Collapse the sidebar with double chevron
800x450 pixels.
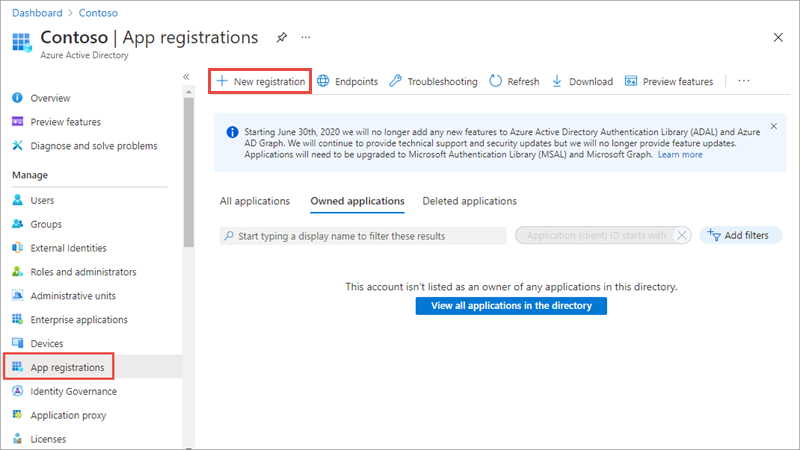[x=186, y=77]
